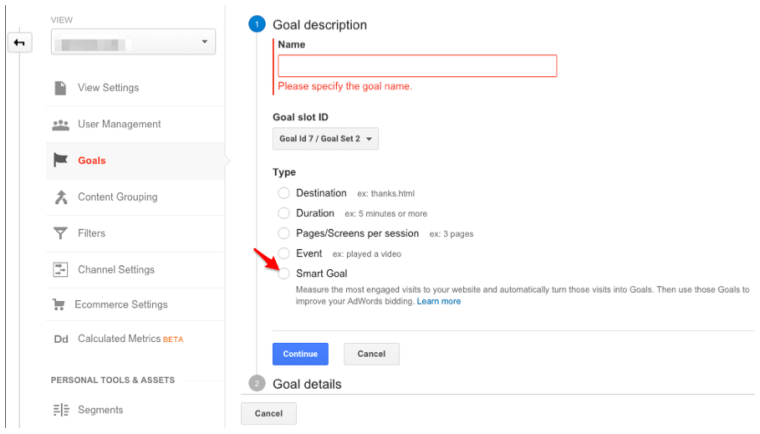Expand the Goal details step
The width and height of the screenshot is (760, 434).
click(x=306, y=384)
